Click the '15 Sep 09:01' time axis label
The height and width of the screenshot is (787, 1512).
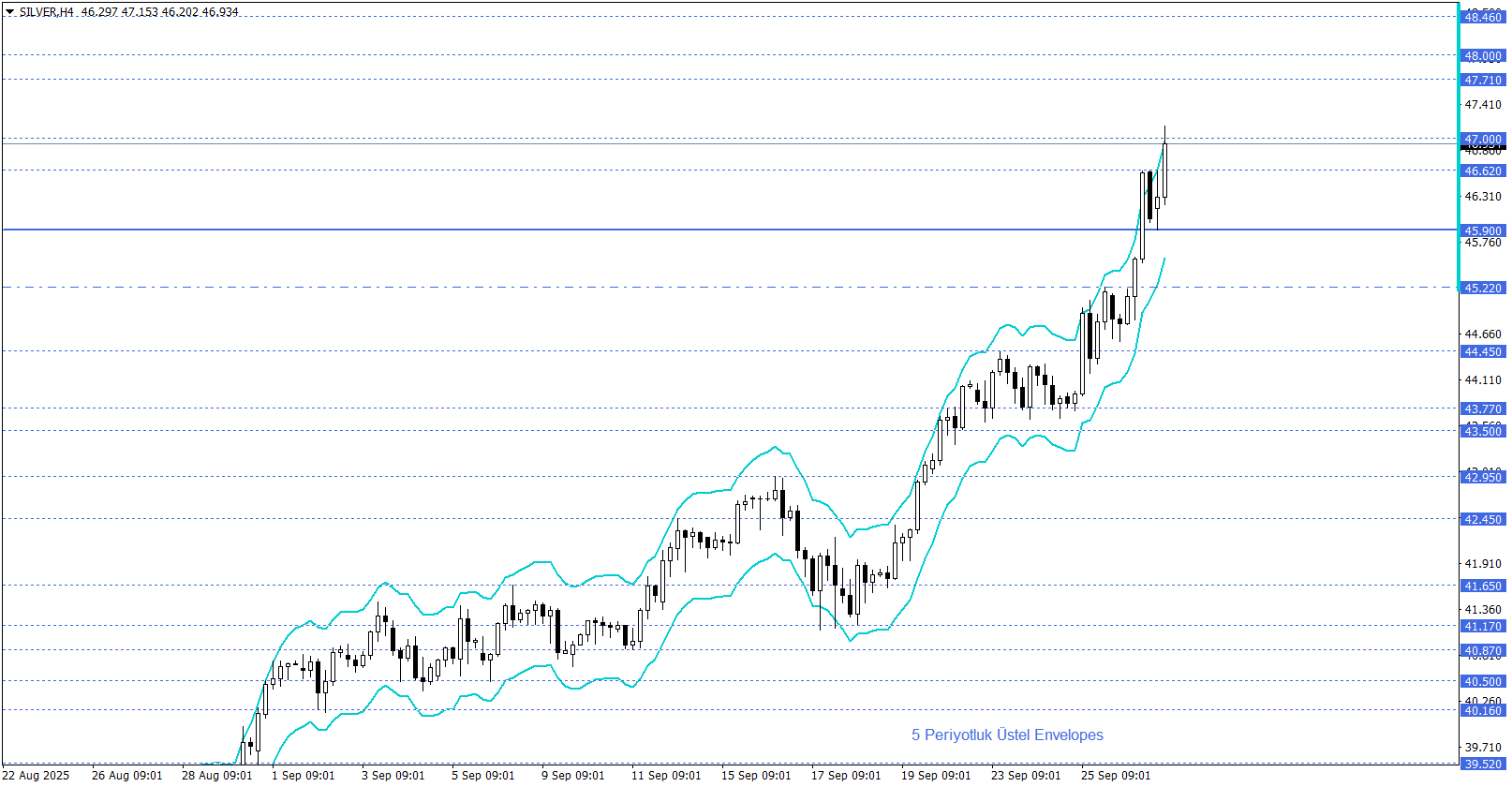pos(756,776)
